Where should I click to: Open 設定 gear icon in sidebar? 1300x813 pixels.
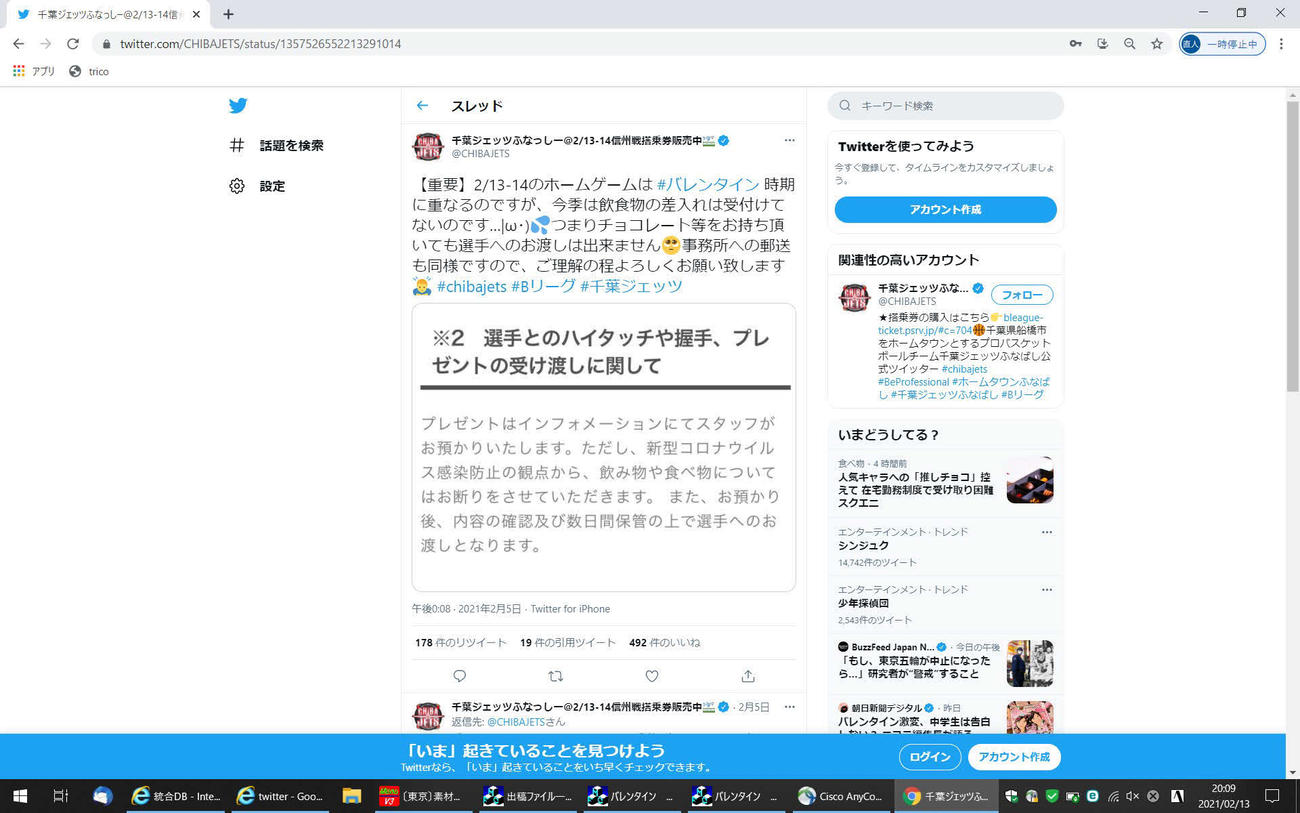click(237, 186)
